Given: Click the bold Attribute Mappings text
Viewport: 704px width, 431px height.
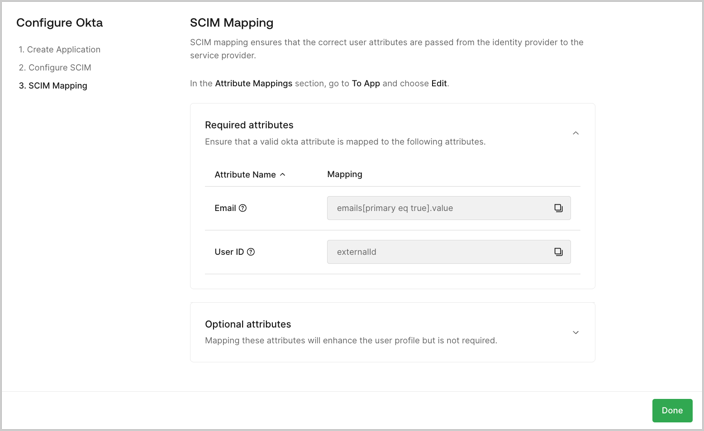Looking at the screenshot, I should click(254, 84).
